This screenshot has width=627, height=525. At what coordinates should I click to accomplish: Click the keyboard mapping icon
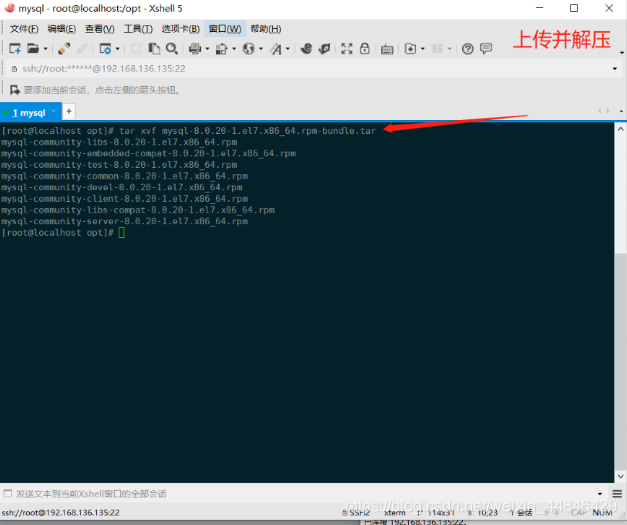tap(387, 49)
